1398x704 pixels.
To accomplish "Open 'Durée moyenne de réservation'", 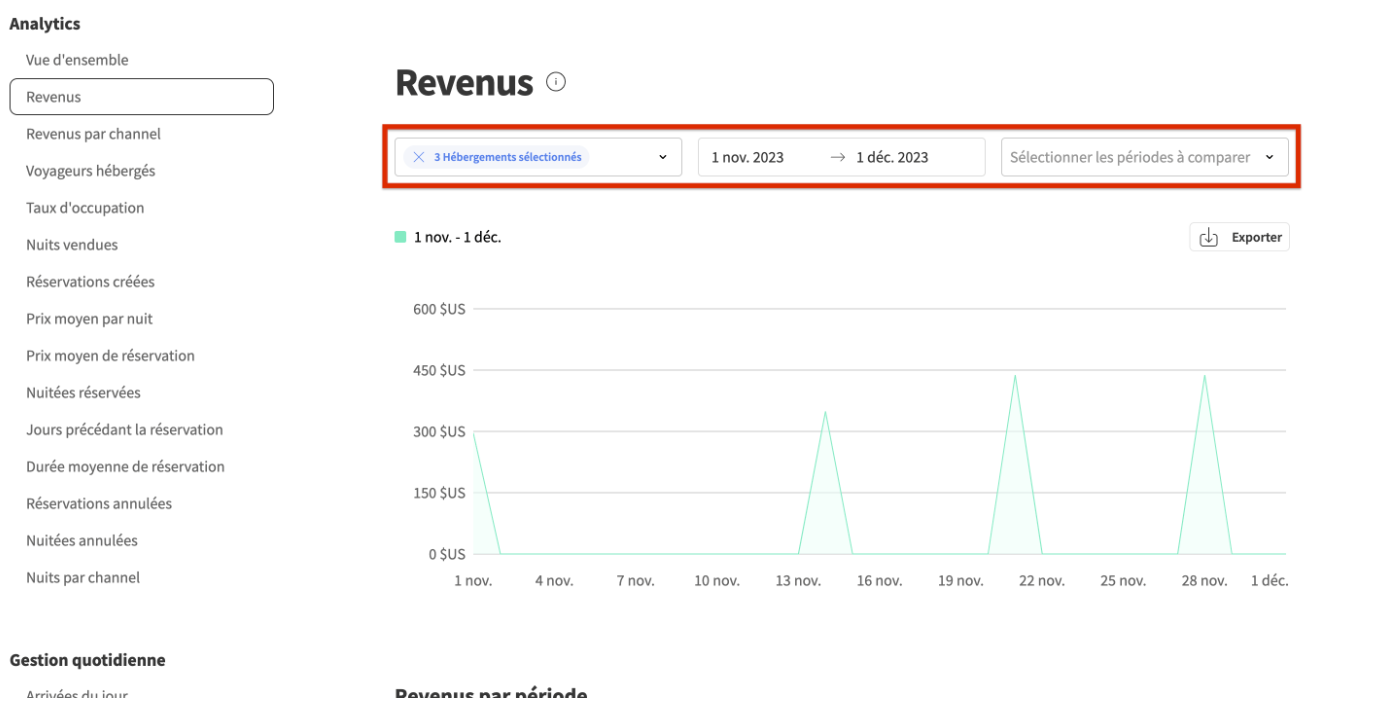I will pos(125,466).
